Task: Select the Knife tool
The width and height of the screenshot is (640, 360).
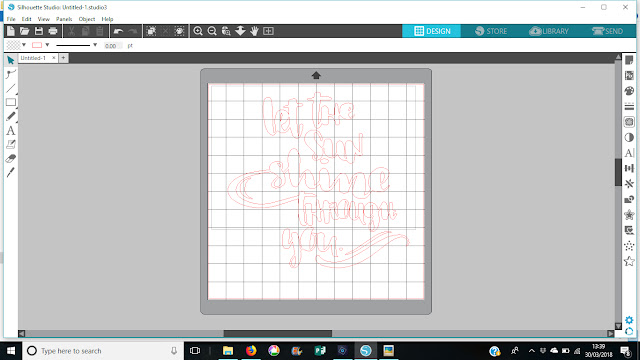Action: pyautogui.click(x=11, y=173)
